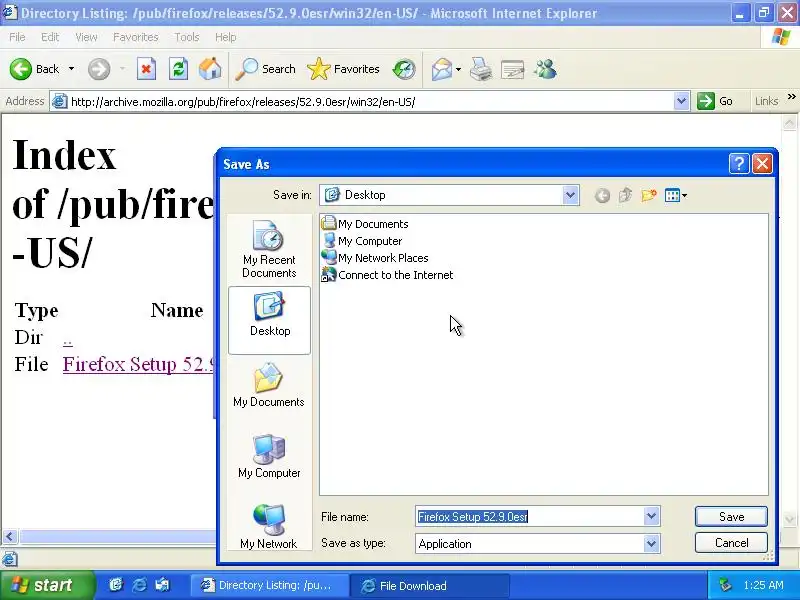Click the Go button
800x600 pixels.
point(716,101)
